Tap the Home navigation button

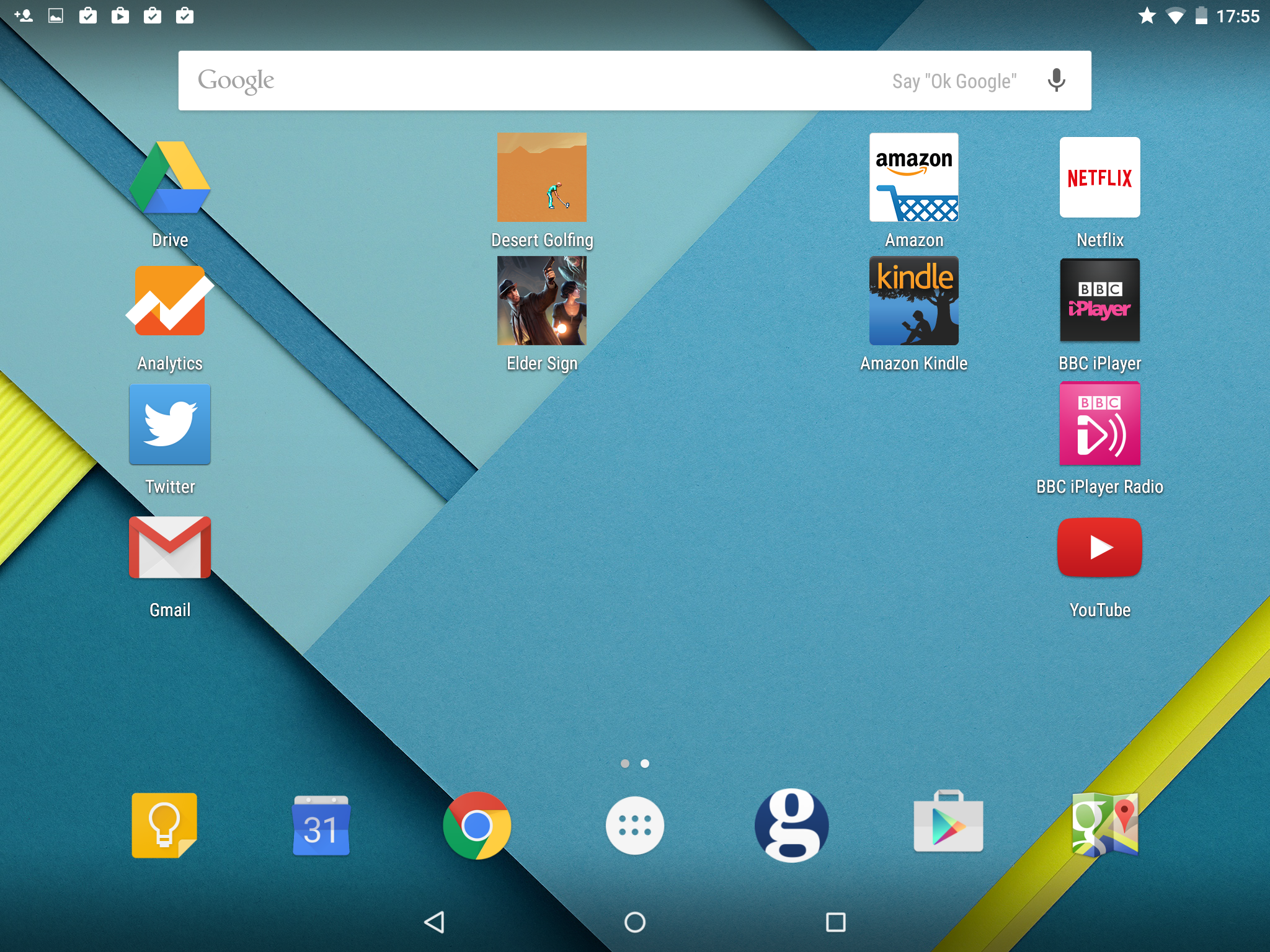coord(635,922)
